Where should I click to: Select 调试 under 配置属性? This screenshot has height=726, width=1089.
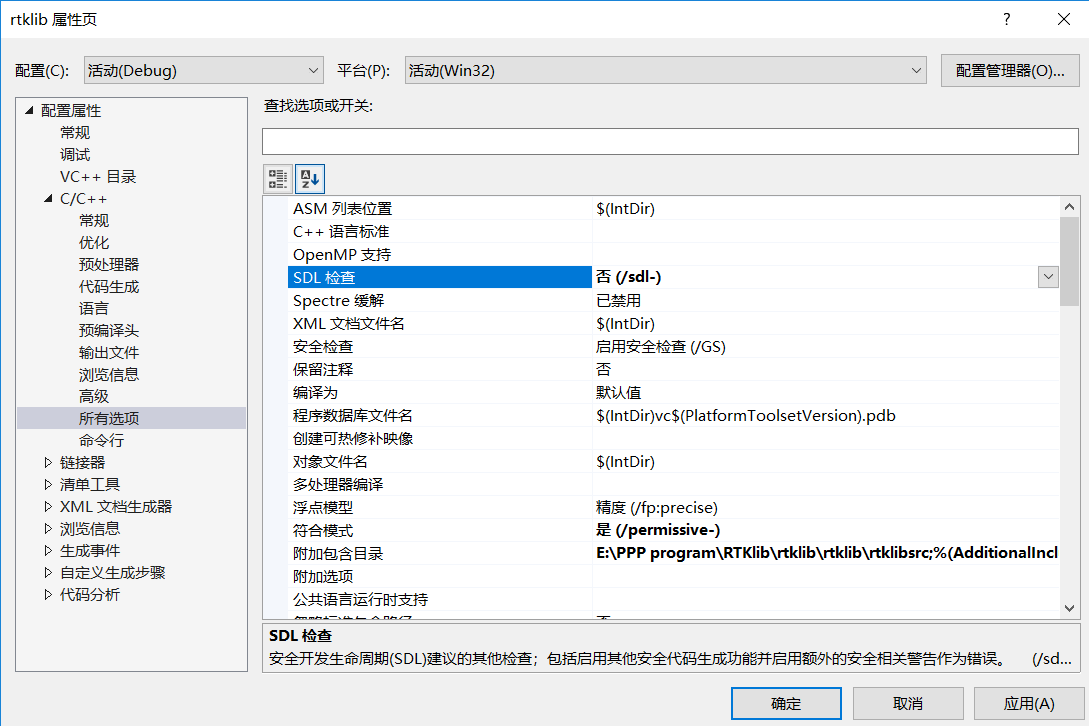coord(74,154)
